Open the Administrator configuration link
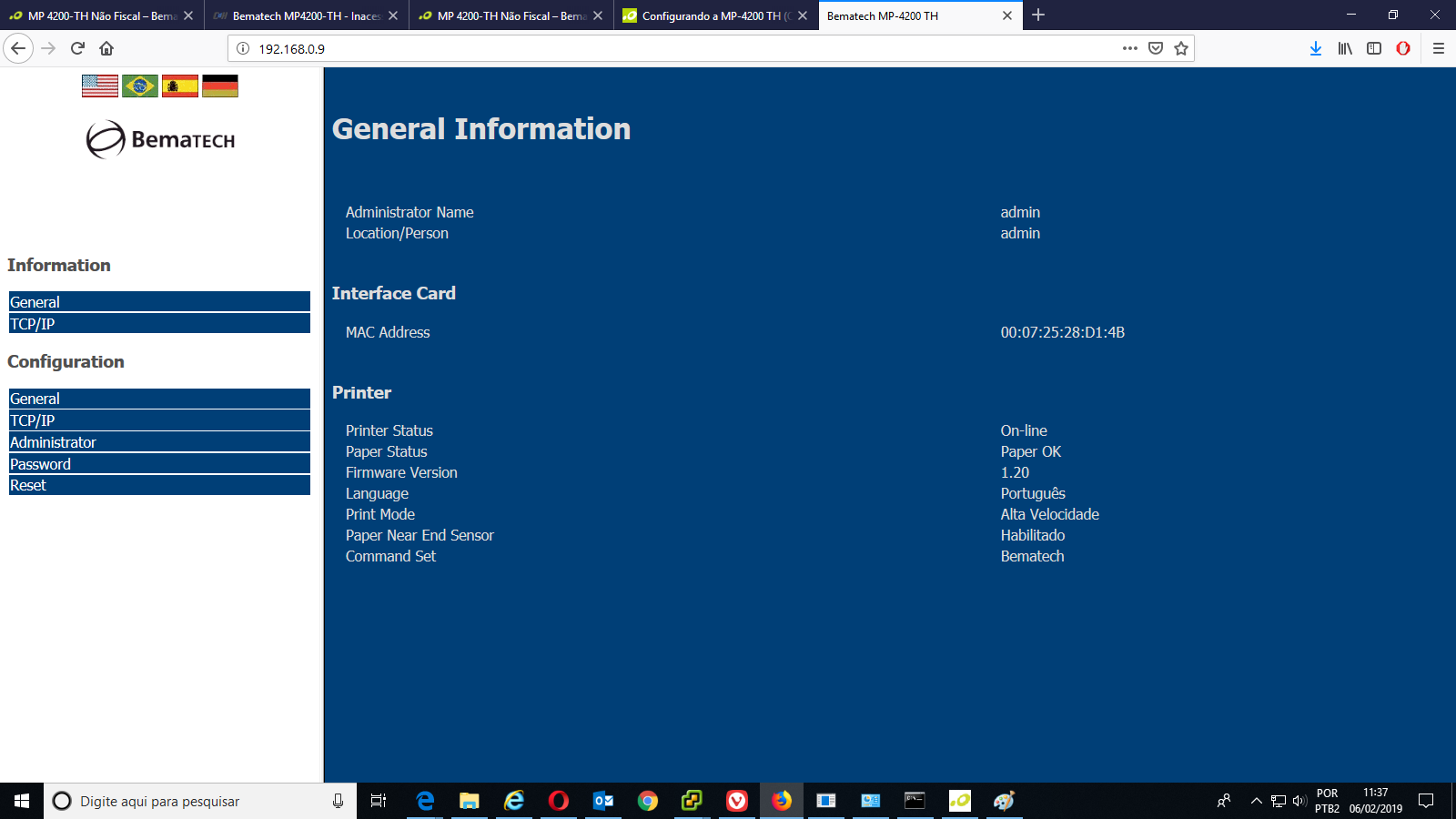This screenshot has height=819, width=1456. pos(159,442)
